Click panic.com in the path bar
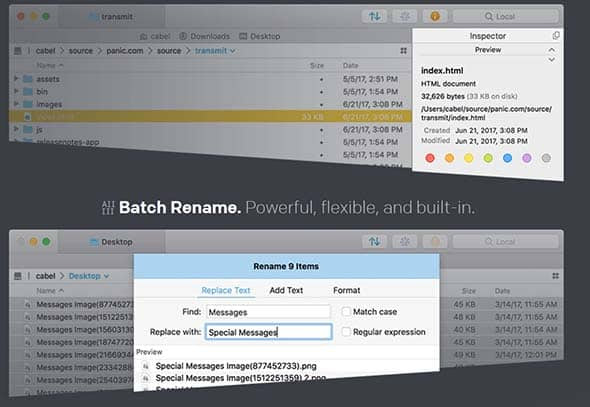 tap(125, 51)
